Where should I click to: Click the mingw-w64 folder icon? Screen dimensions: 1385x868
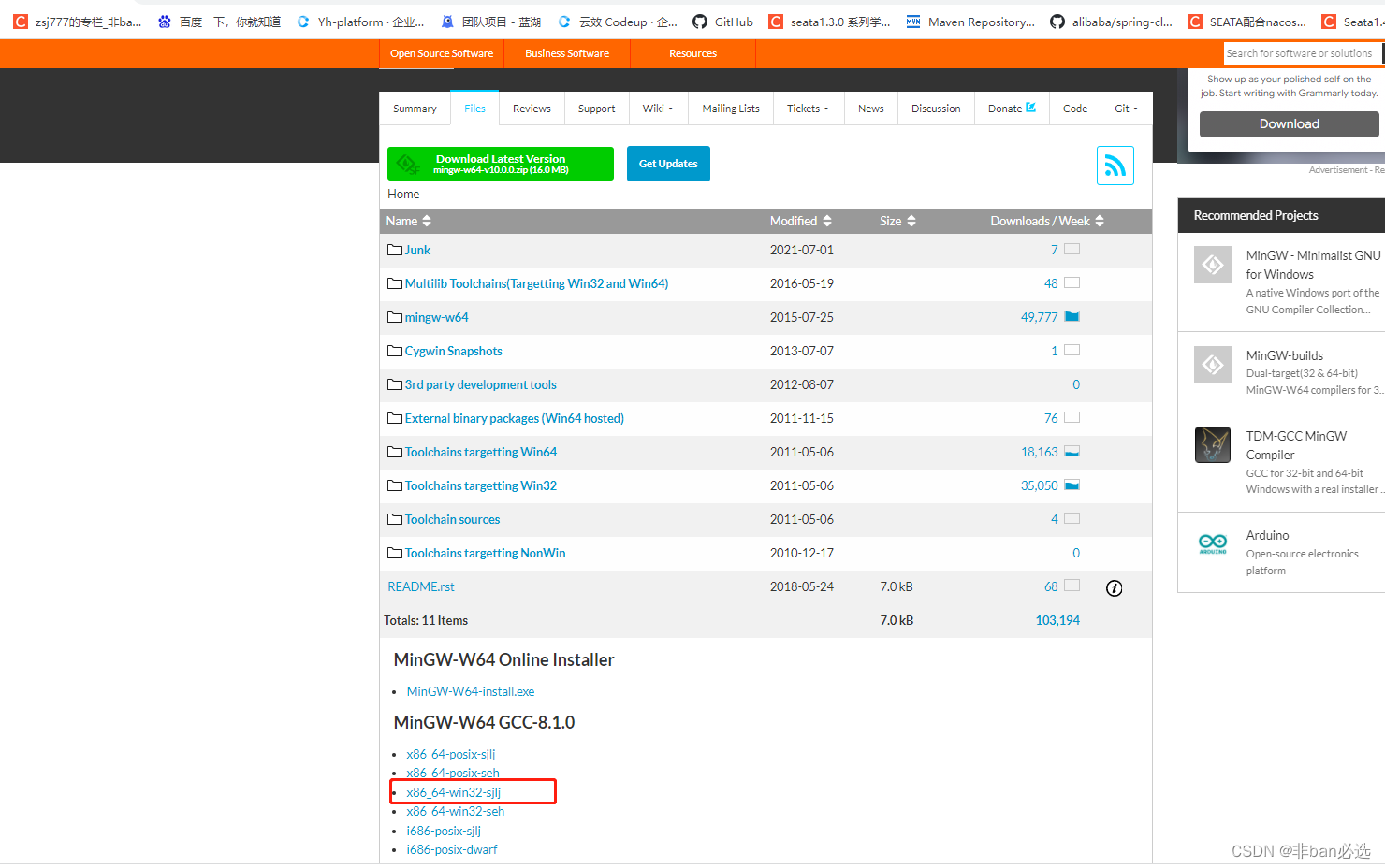pos(395,317)
